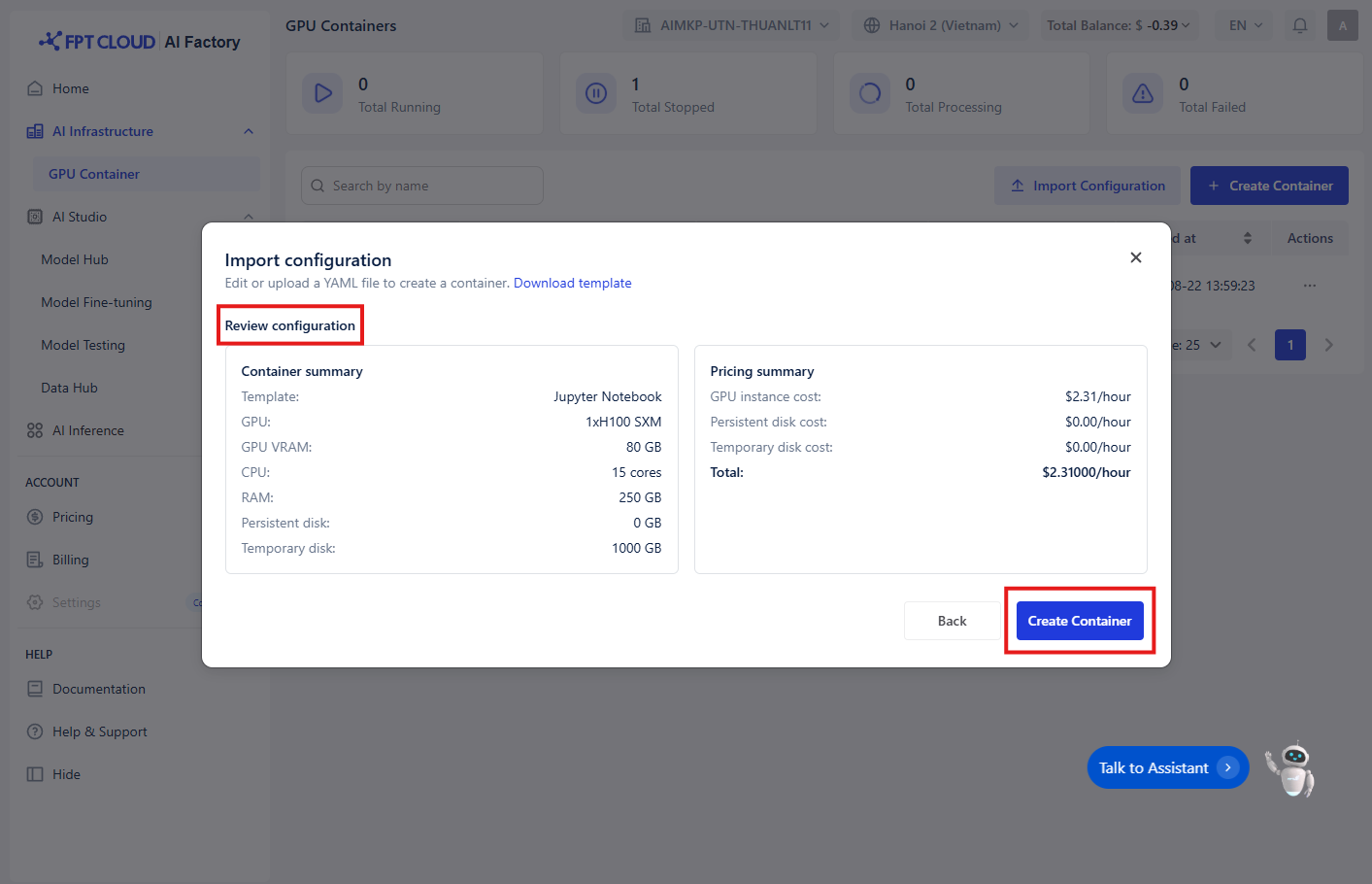Click the AI Infrastructure icon
The width and height of the screenshot is (1372, 884).
(x=35, y=131)
